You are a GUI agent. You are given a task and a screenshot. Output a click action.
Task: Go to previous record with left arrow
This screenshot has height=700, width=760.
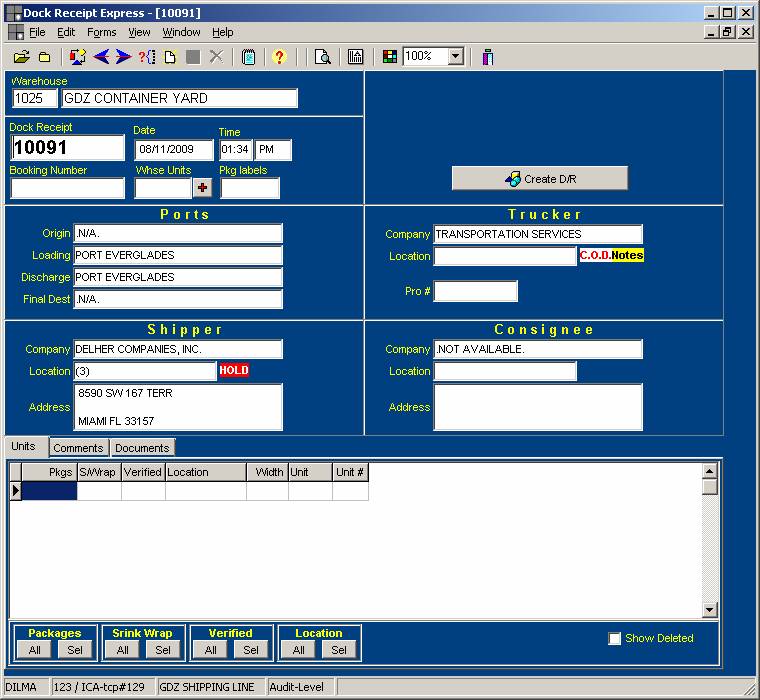click(101, 57)
